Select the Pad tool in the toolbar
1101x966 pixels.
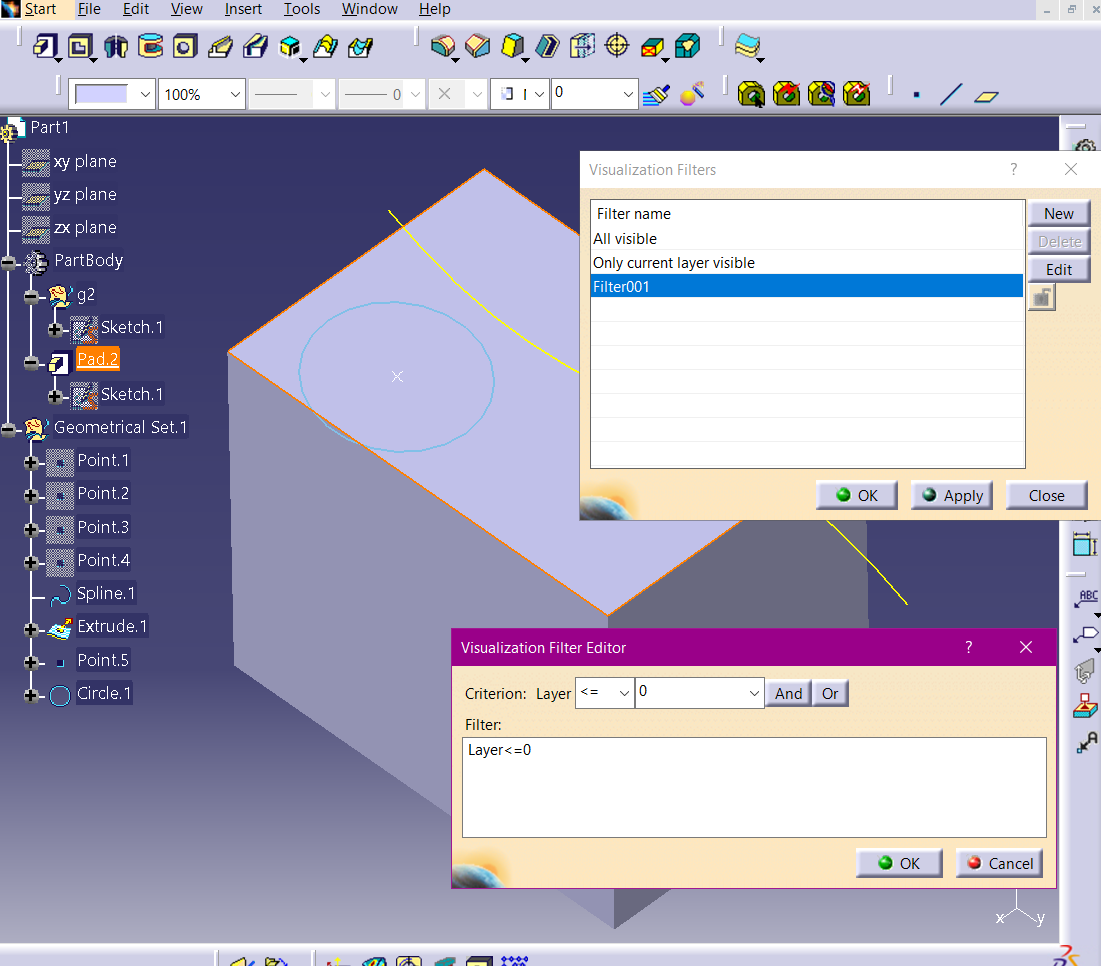point(46,46)
